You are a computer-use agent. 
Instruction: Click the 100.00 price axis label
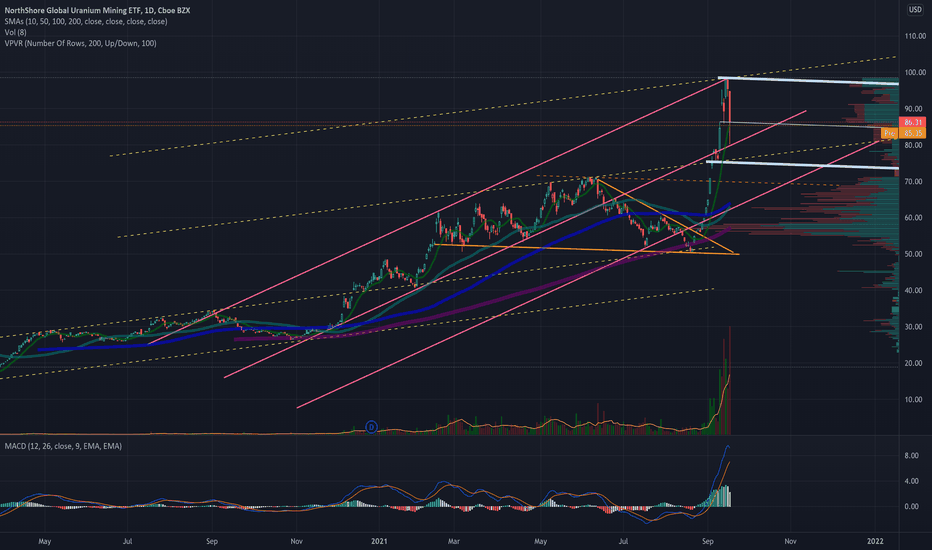click(915, 73)
